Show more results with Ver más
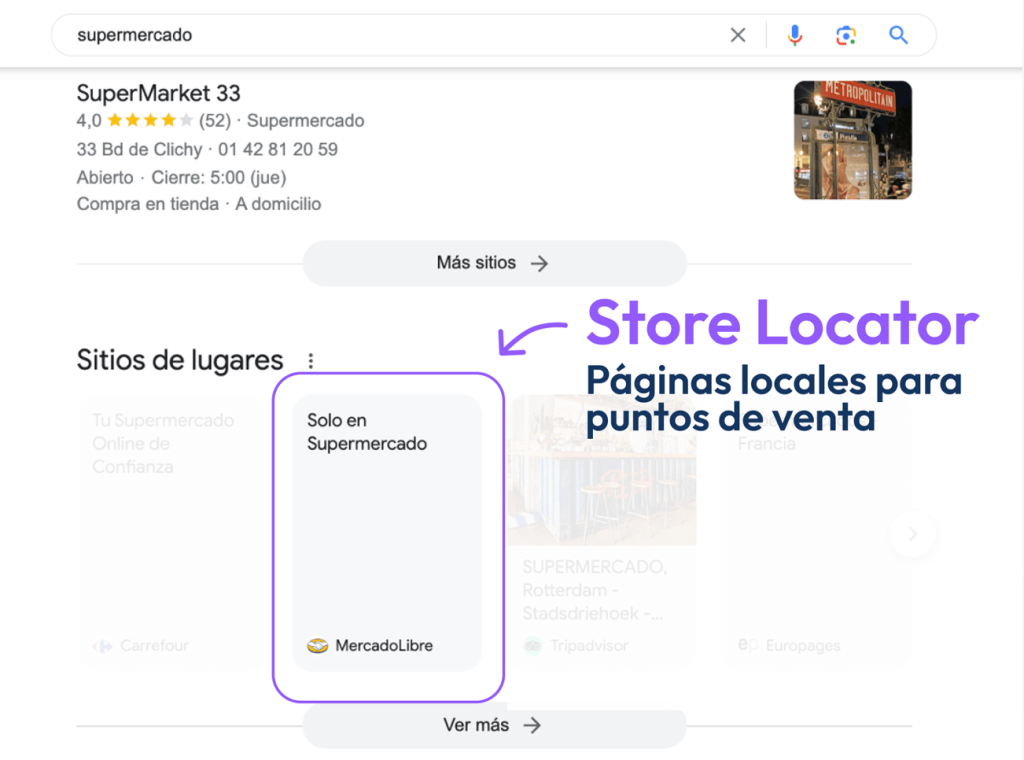This screenshot has width=1024, height=760. 494,725
